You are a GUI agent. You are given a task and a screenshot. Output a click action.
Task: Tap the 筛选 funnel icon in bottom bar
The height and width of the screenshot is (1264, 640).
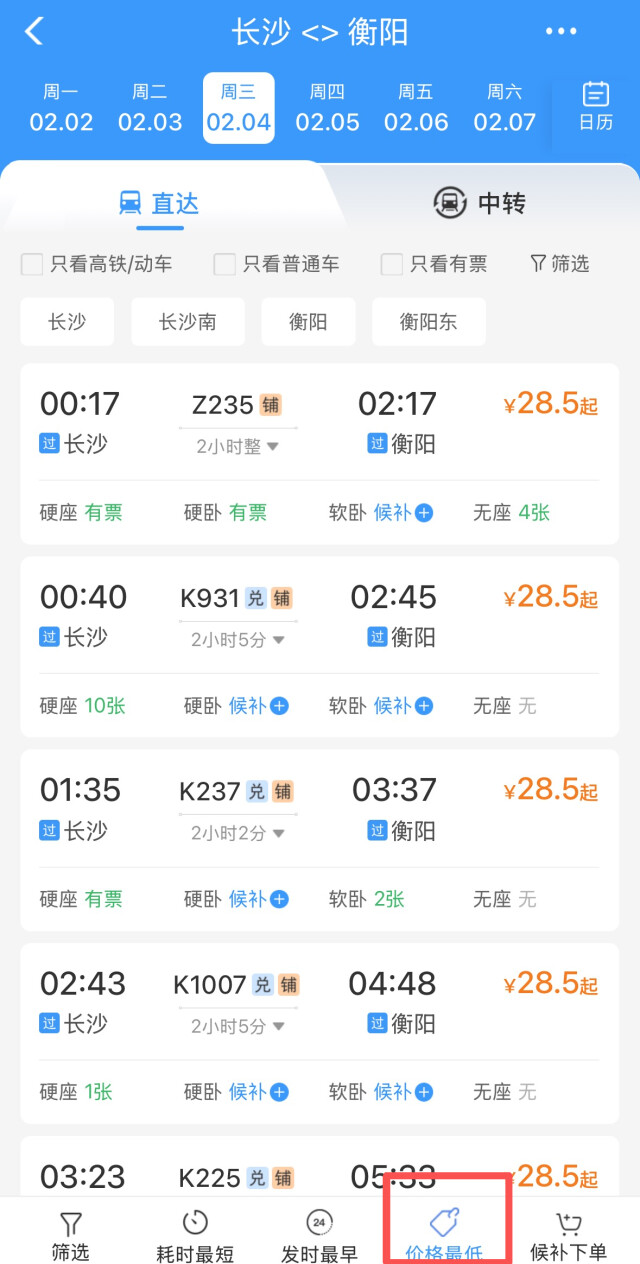point(70,1225)
